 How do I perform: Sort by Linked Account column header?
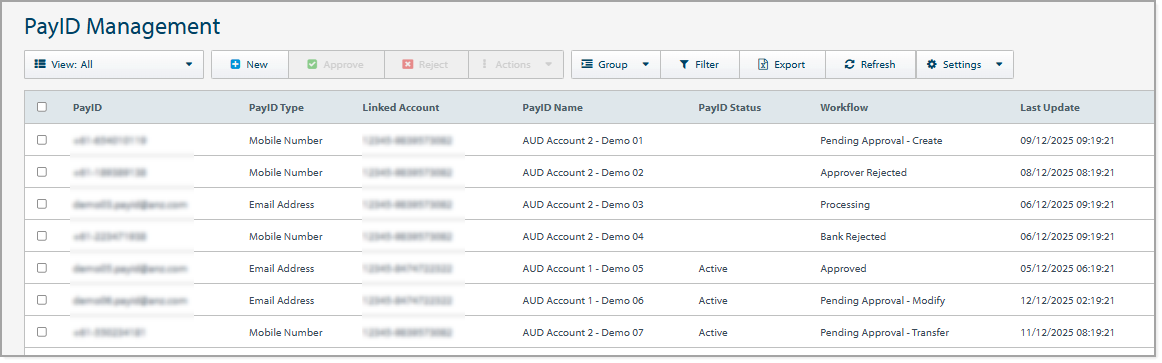pos(401,107)
